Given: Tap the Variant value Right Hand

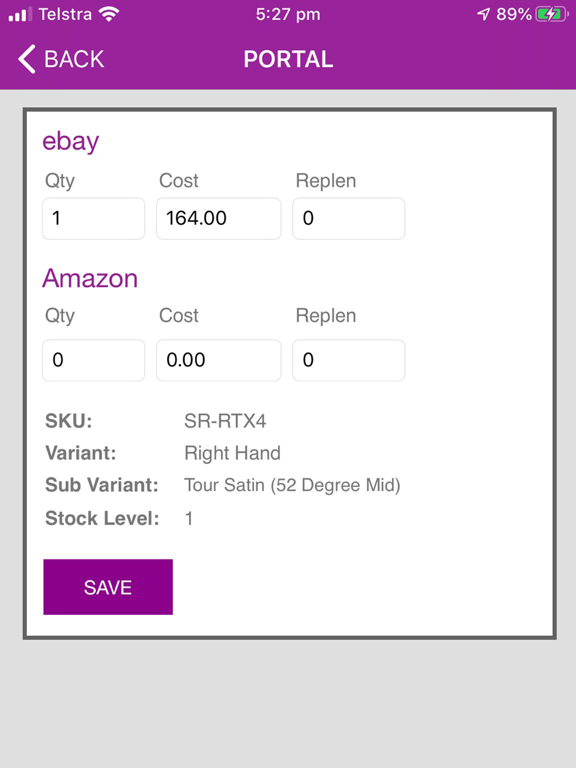Looking at the screenshot, I should [x=232, y=453].
